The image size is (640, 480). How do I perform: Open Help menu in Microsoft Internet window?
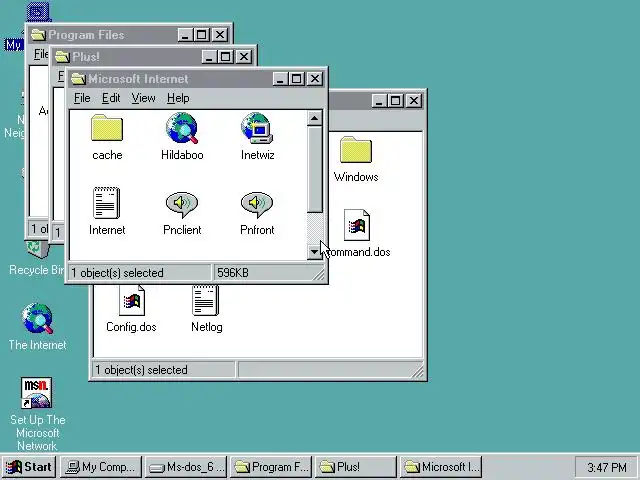178,98
